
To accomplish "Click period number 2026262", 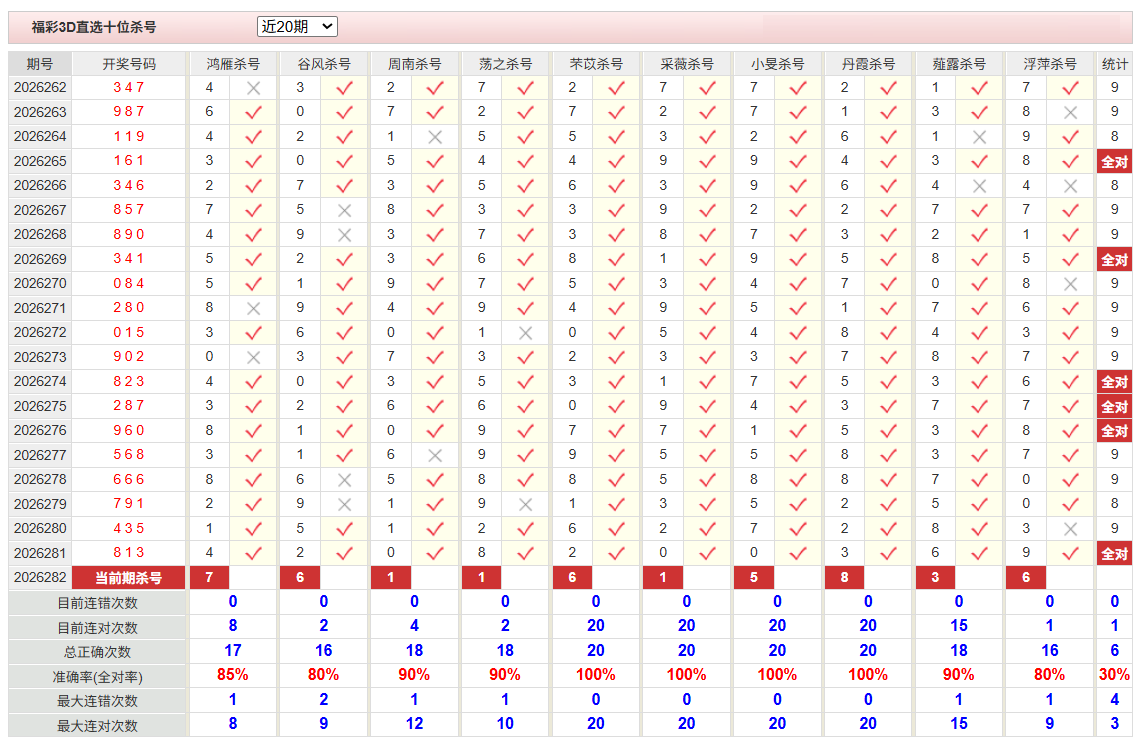I will coord(40,88).
